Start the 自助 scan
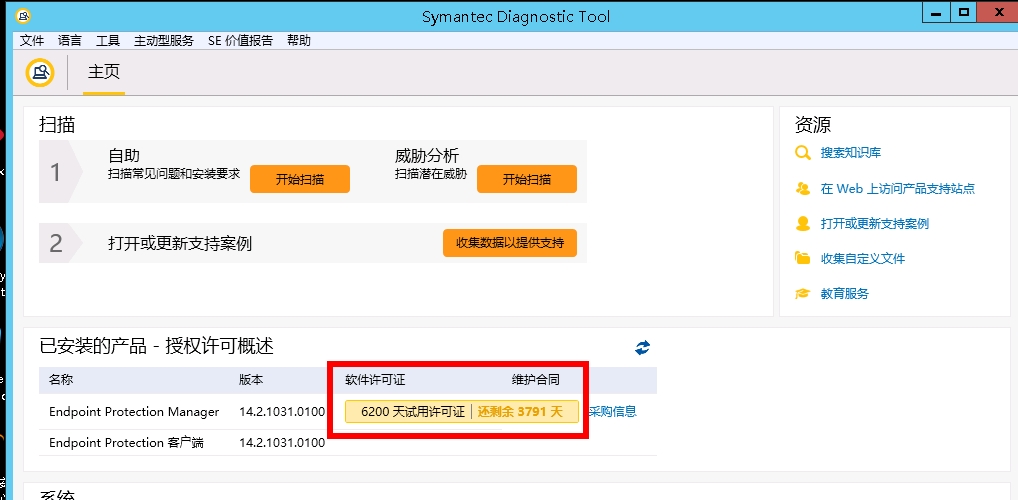The height and width of the screenshot is (500, 1018). click(300, 179)
